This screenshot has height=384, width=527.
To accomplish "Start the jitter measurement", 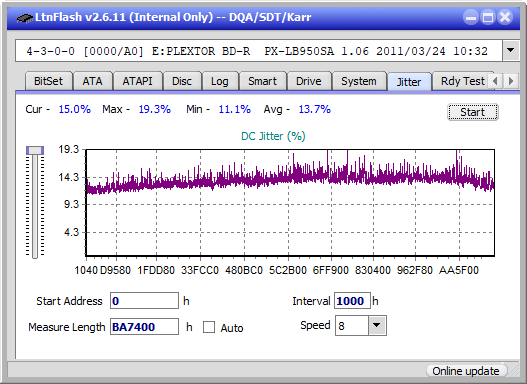I will click(x=473, y=112).
